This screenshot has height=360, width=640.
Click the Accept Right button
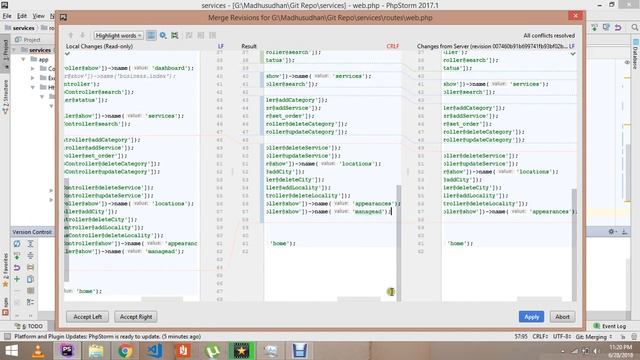(136, 317)
